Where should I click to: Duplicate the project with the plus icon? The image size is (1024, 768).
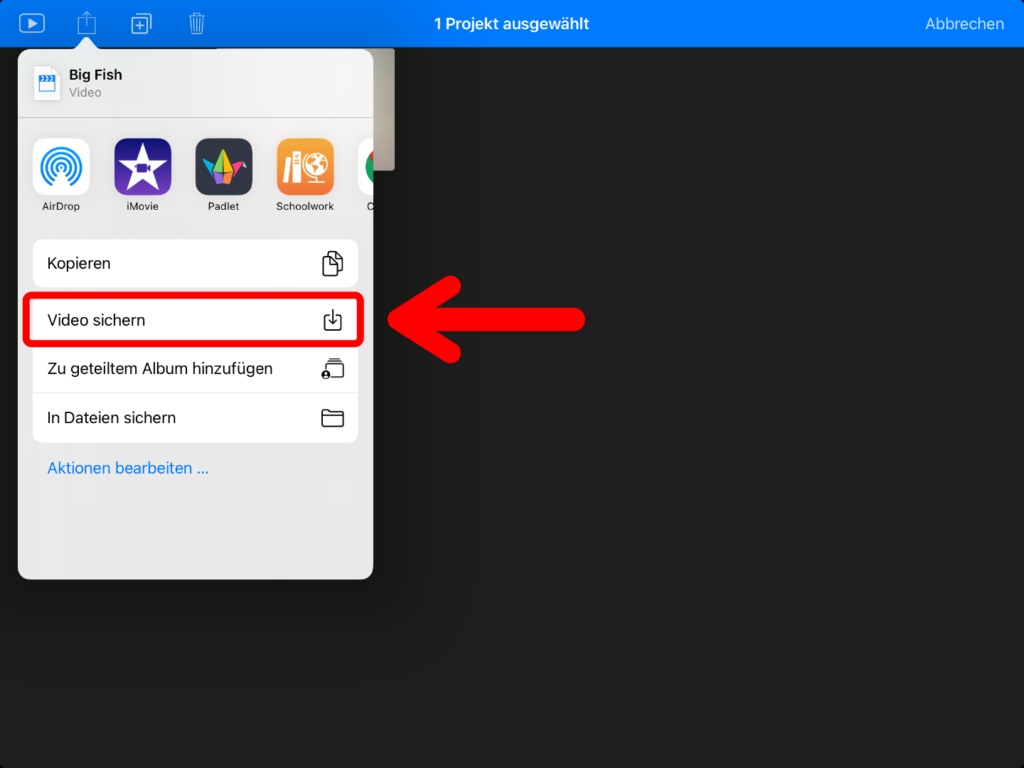142,23
